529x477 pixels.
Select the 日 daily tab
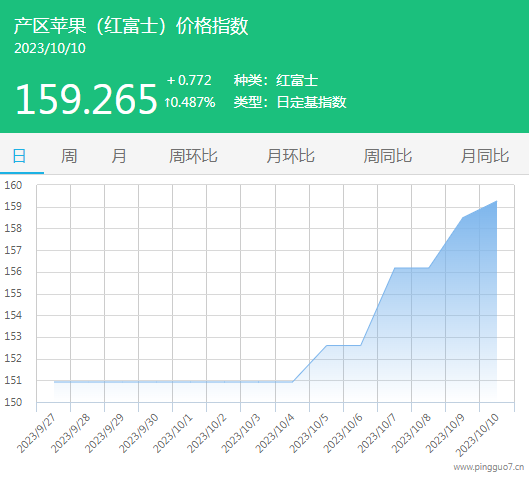pos(19,156)
